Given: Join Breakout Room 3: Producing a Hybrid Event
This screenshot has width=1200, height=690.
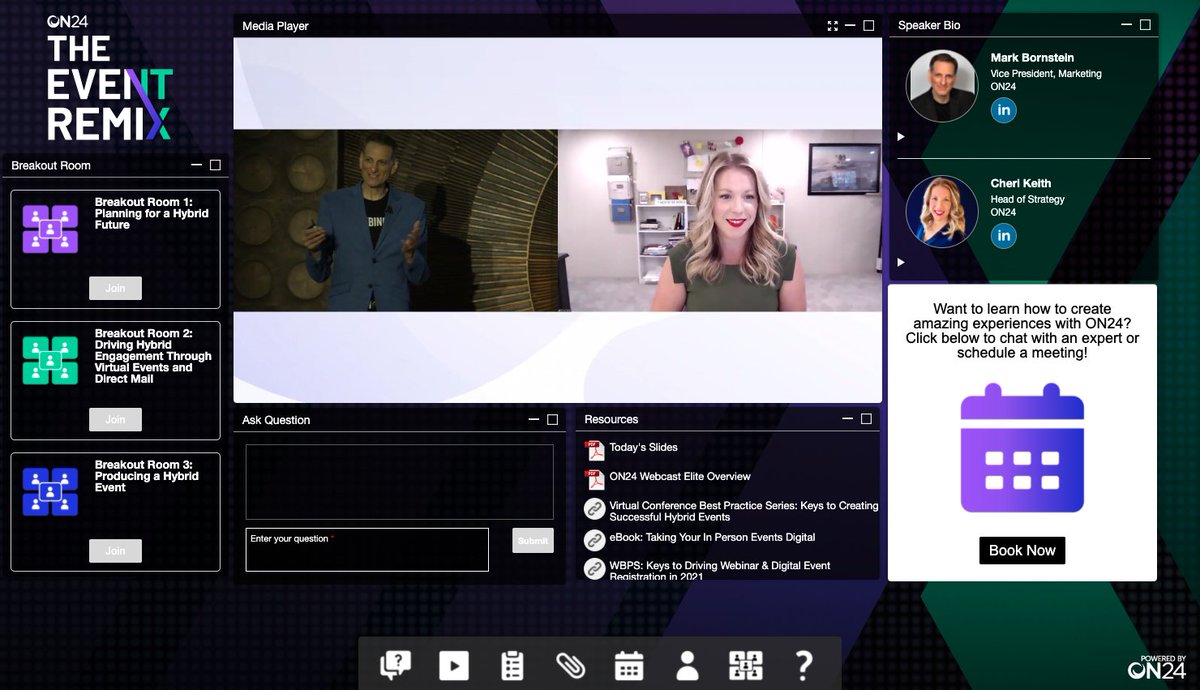Looking at the screenshot, I should (x=115, y=550).
